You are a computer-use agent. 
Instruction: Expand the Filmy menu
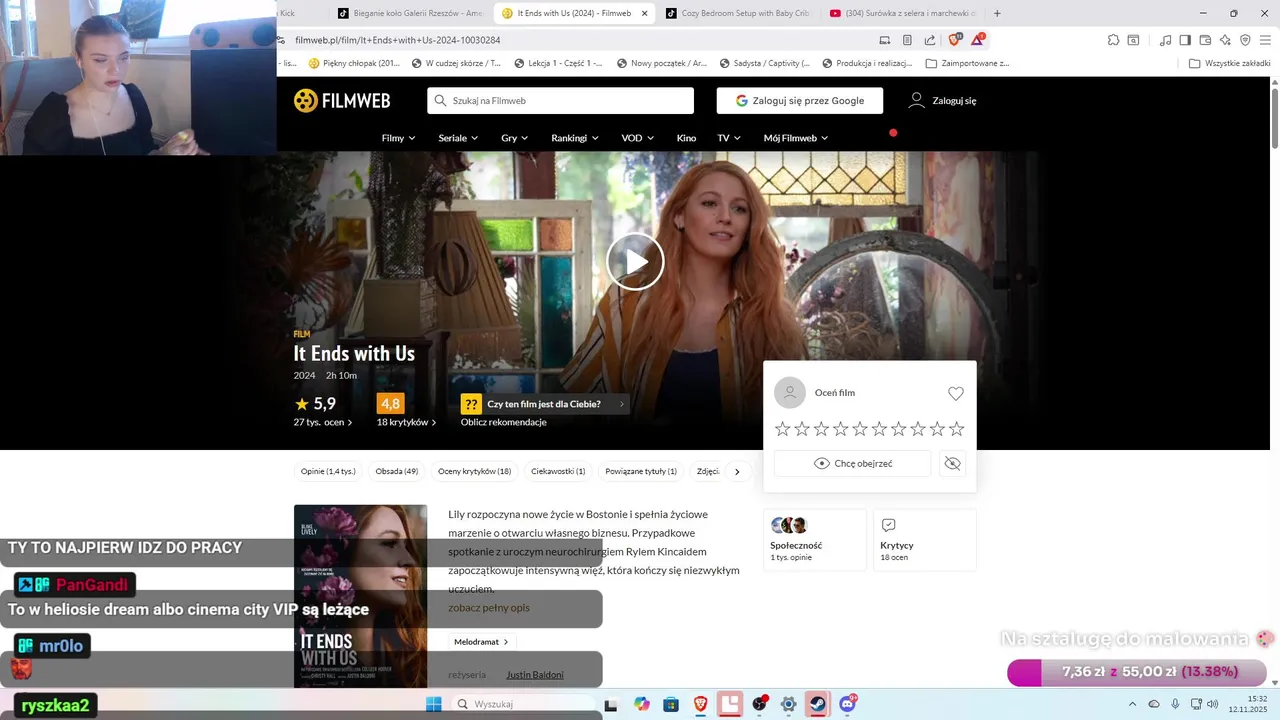tap(398, 138)
